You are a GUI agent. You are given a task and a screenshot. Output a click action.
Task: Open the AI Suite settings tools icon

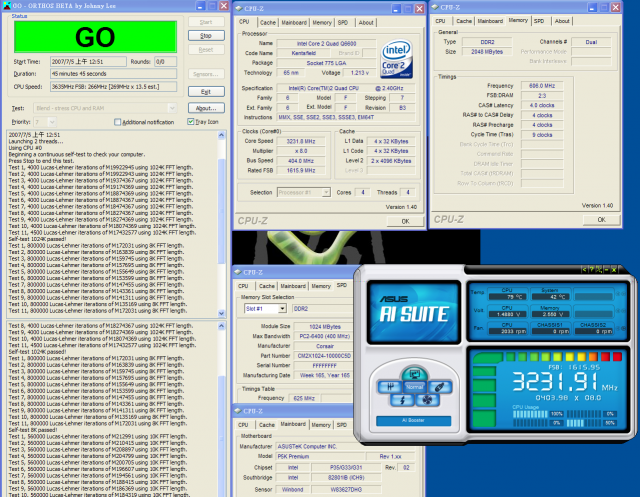599,269
